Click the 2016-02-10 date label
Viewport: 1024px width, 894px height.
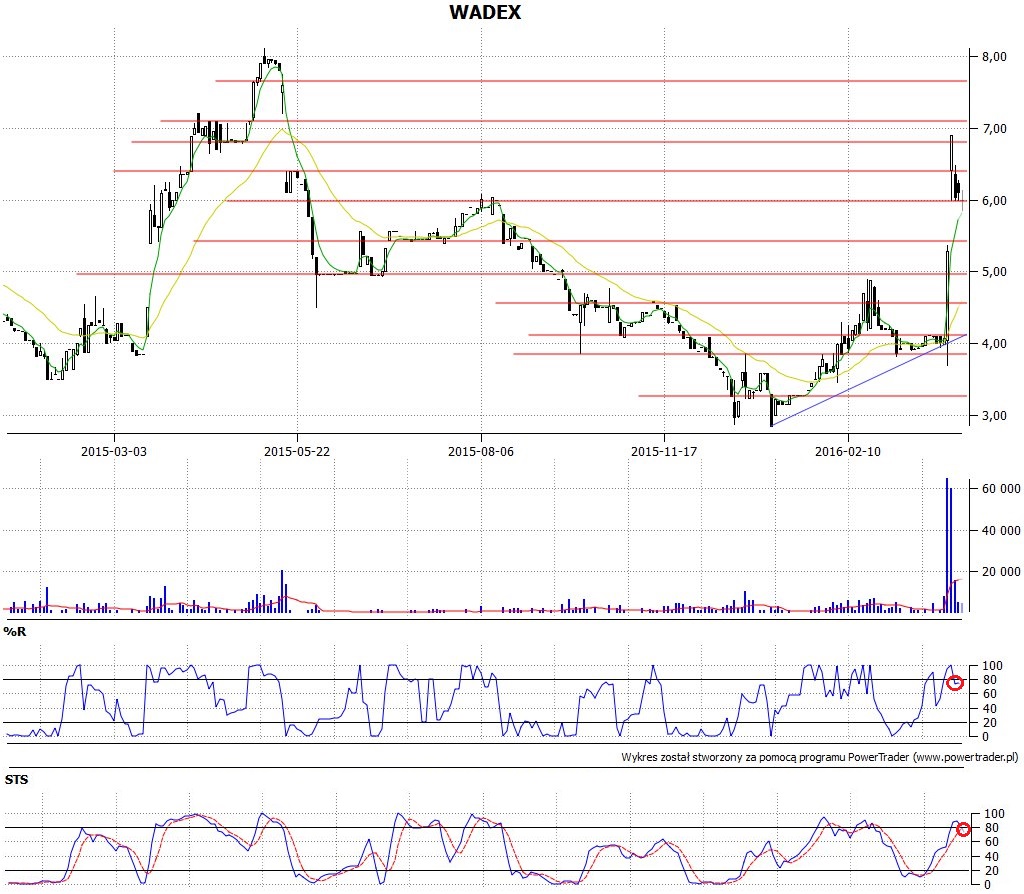pos(848,451)
